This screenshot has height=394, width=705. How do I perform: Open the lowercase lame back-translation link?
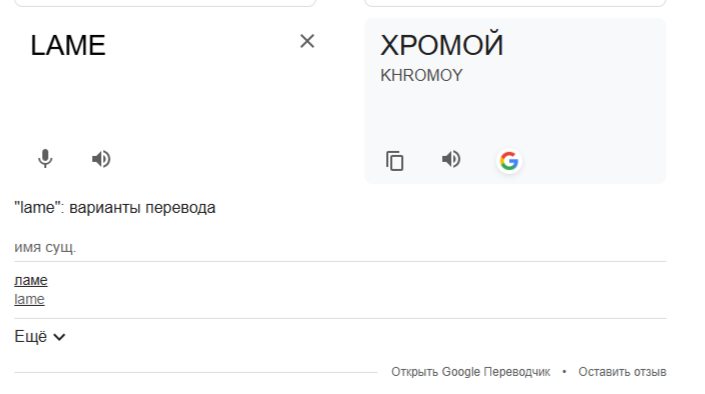29,299
